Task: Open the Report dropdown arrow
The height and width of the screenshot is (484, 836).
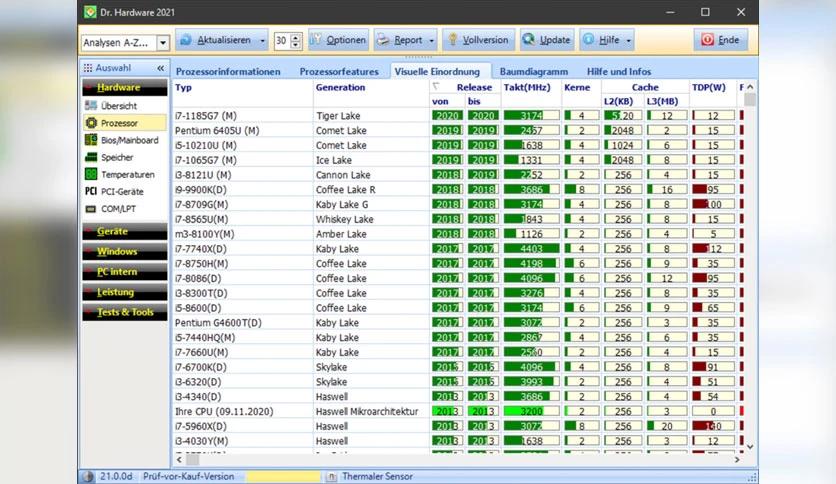Action: pyautogui.click(x=431, y=41)
